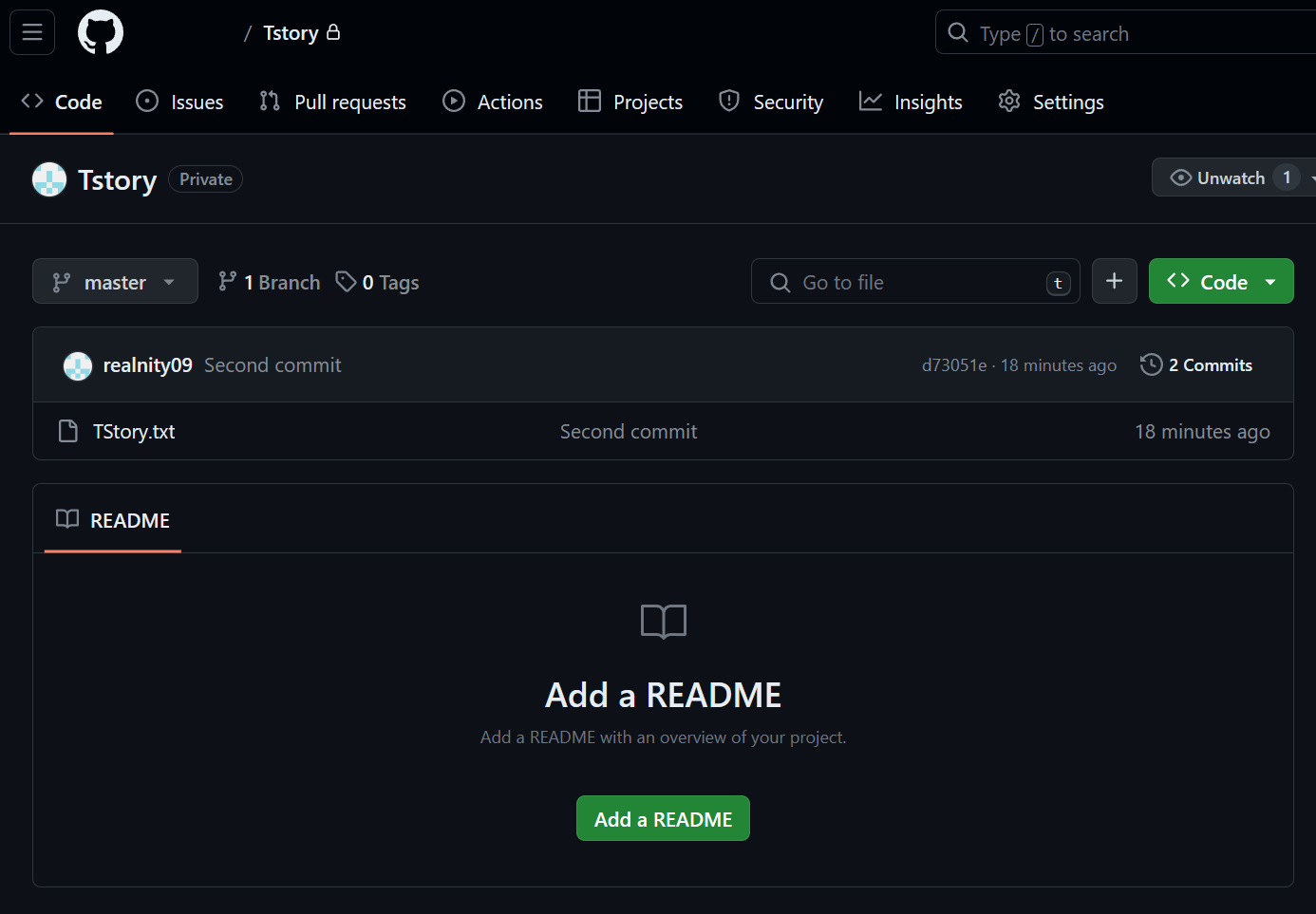Go to GitHub homepage via Octocat logo

(x=101, y=32)
